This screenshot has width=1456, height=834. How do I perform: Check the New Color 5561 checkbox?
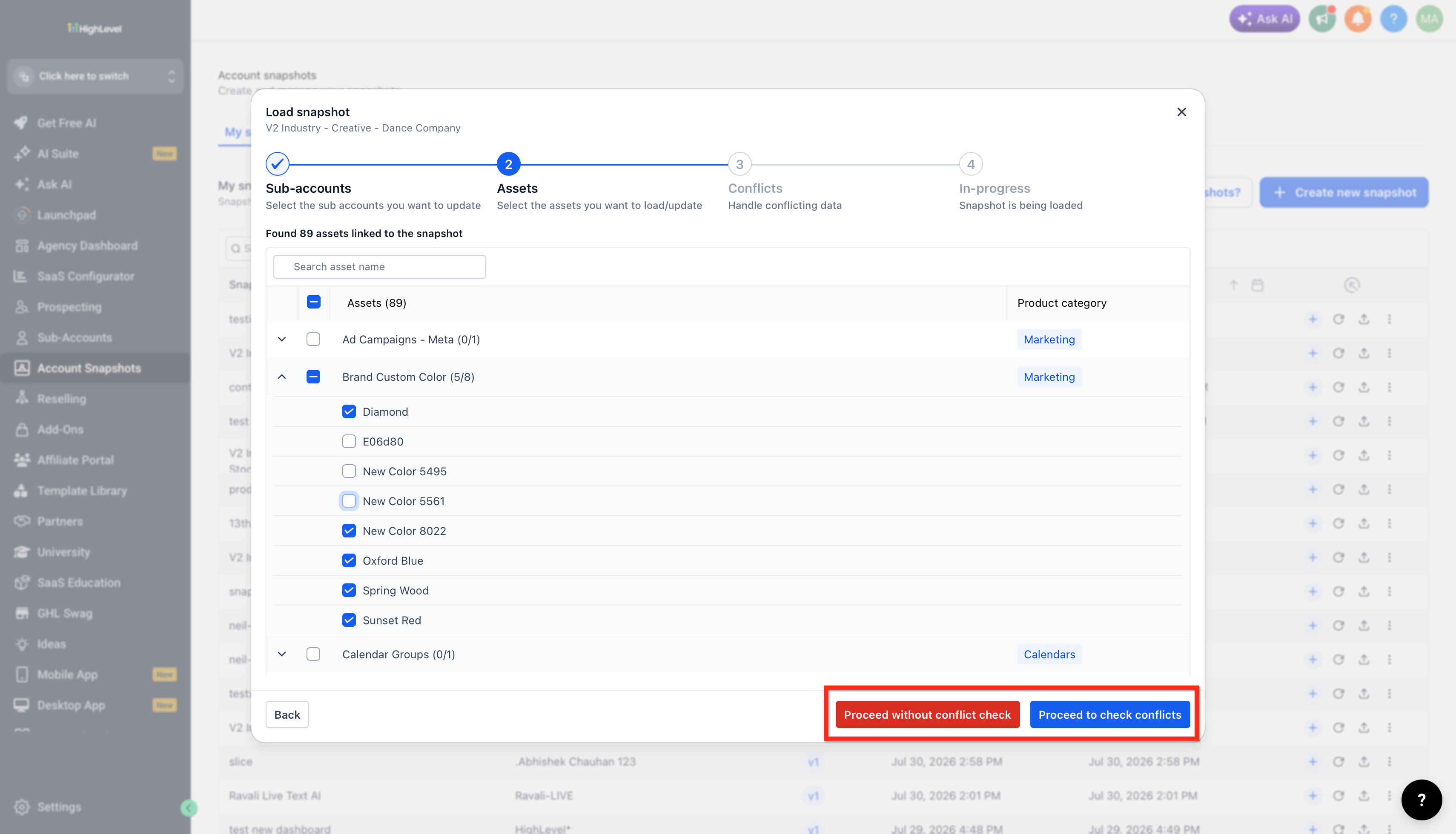pos(349,501)
